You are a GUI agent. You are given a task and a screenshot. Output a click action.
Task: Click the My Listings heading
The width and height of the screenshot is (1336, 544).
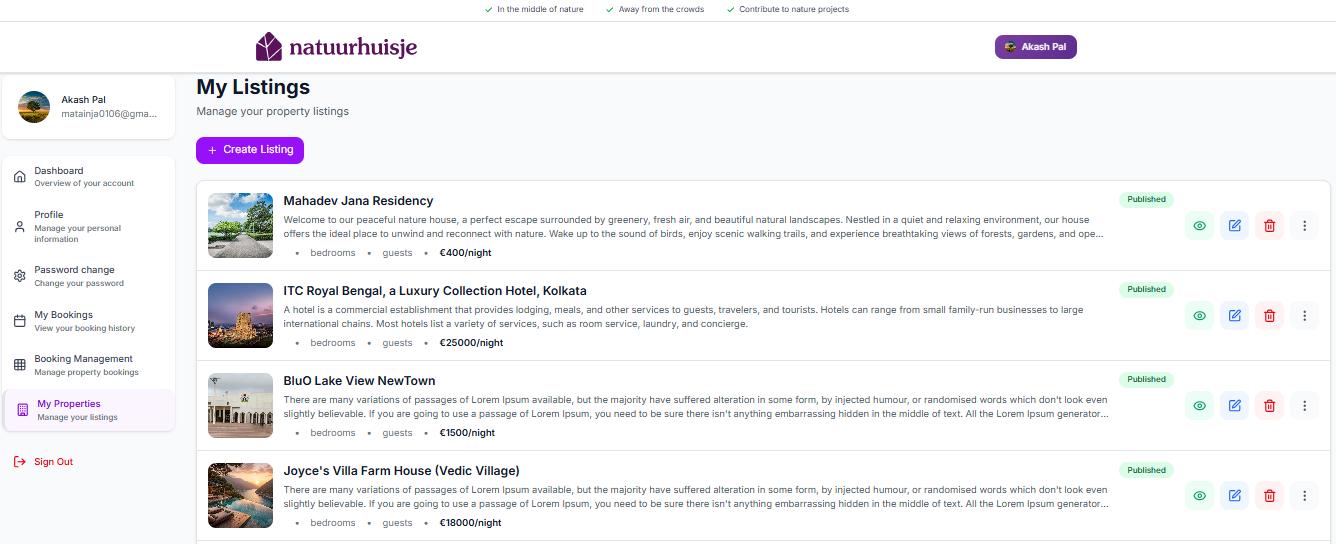[253, 87]
